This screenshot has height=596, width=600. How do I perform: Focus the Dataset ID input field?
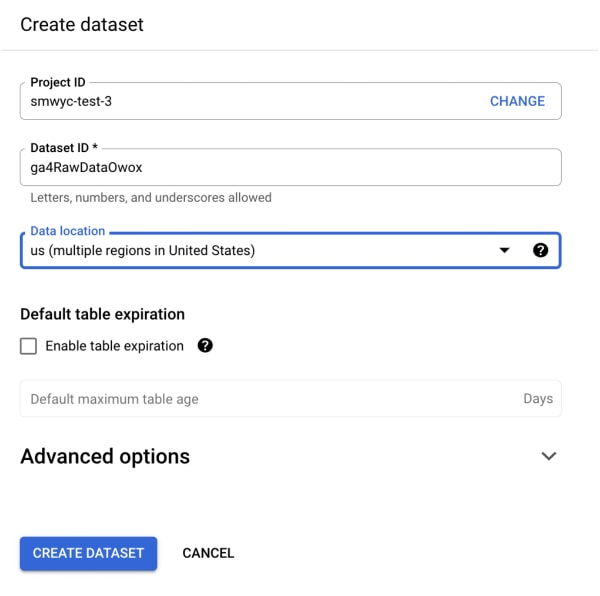tap(290, 168)
